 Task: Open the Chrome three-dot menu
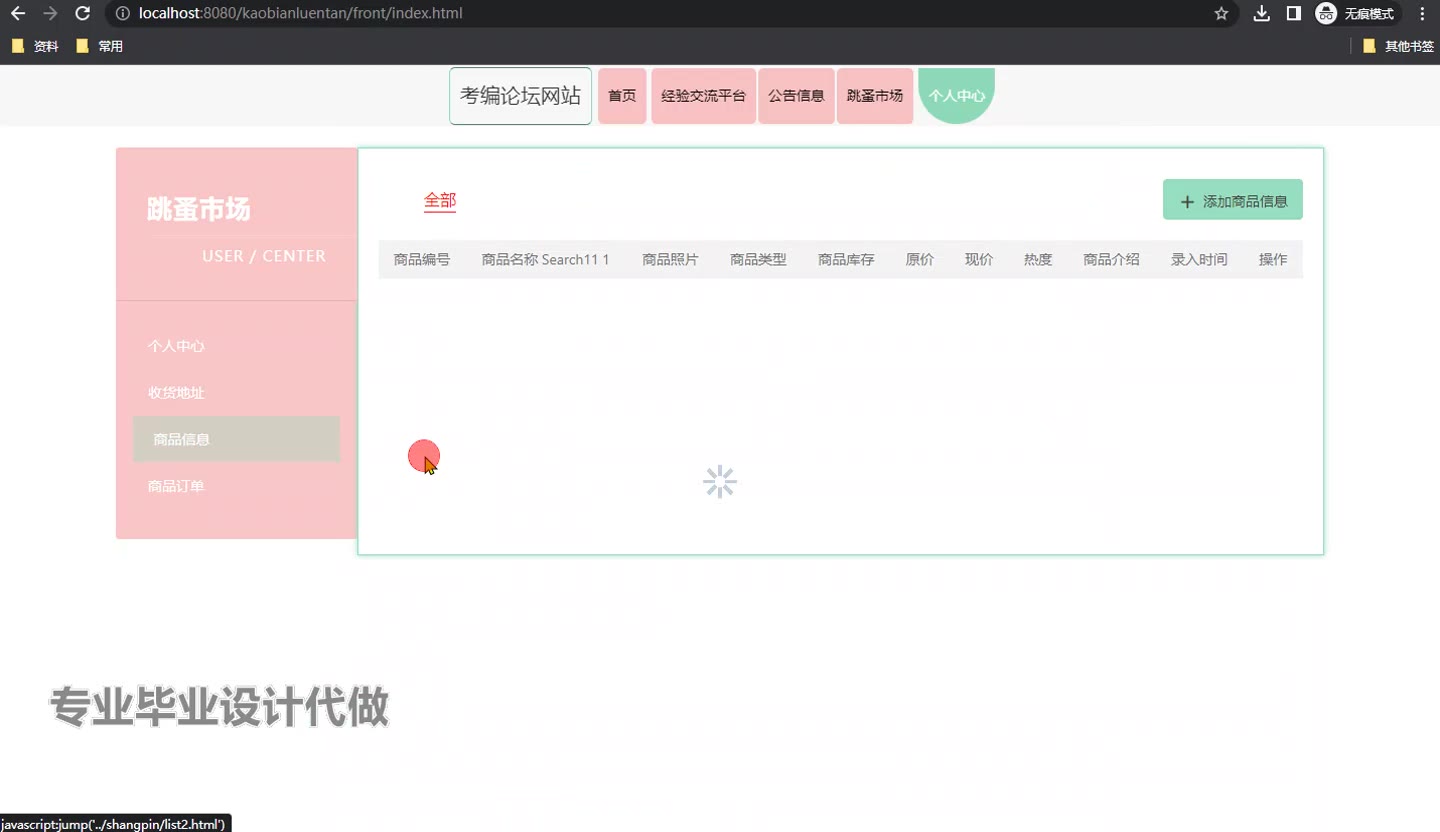(1423, 14)
